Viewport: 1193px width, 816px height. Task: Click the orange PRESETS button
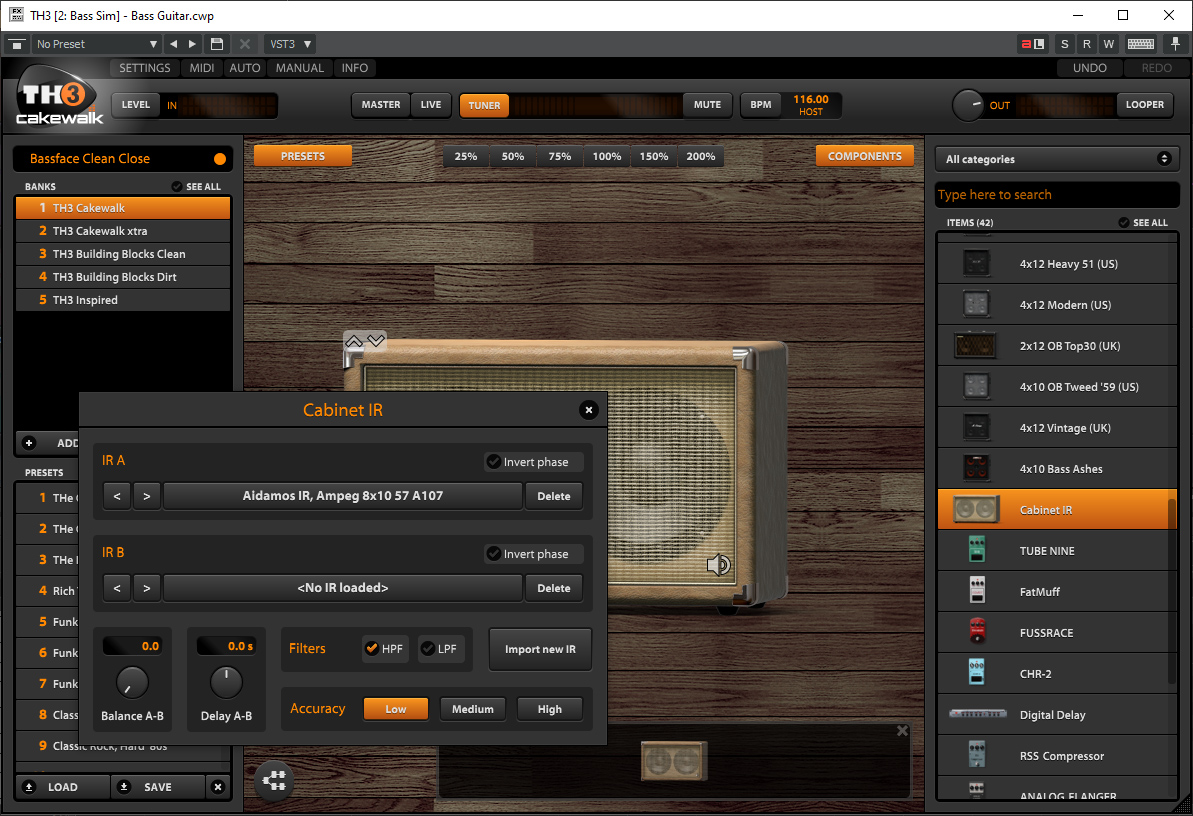(x=303, y=156)
